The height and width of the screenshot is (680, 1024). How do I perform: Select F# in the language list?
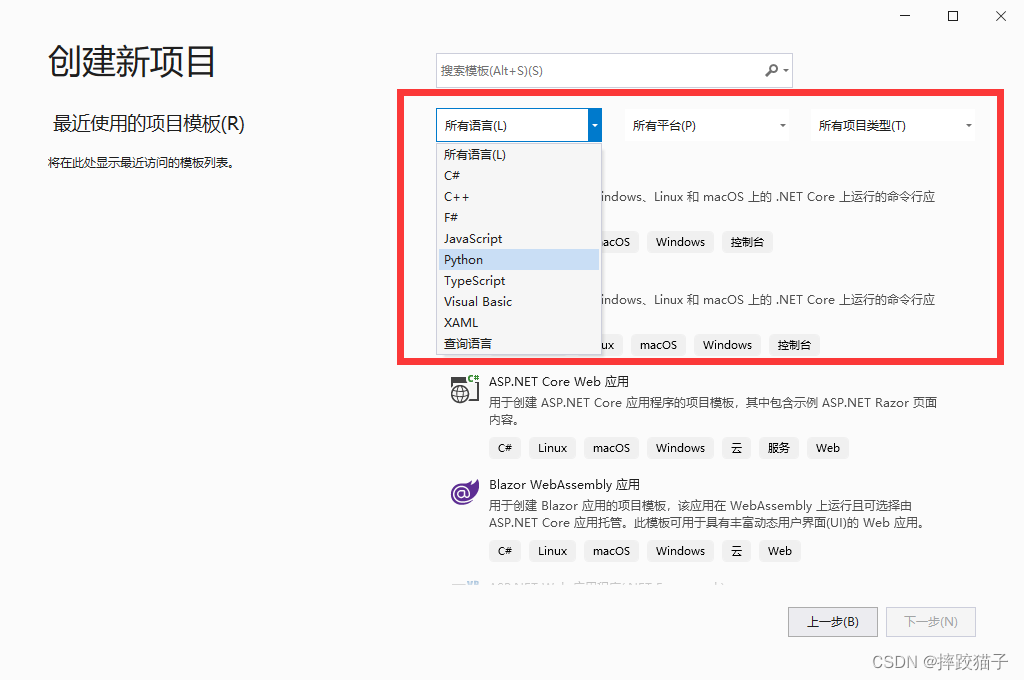(519, 218)
